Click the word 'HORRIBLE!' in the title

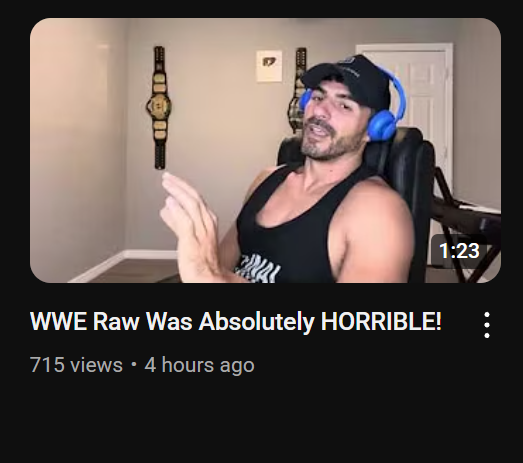click(x=381, y=322)
